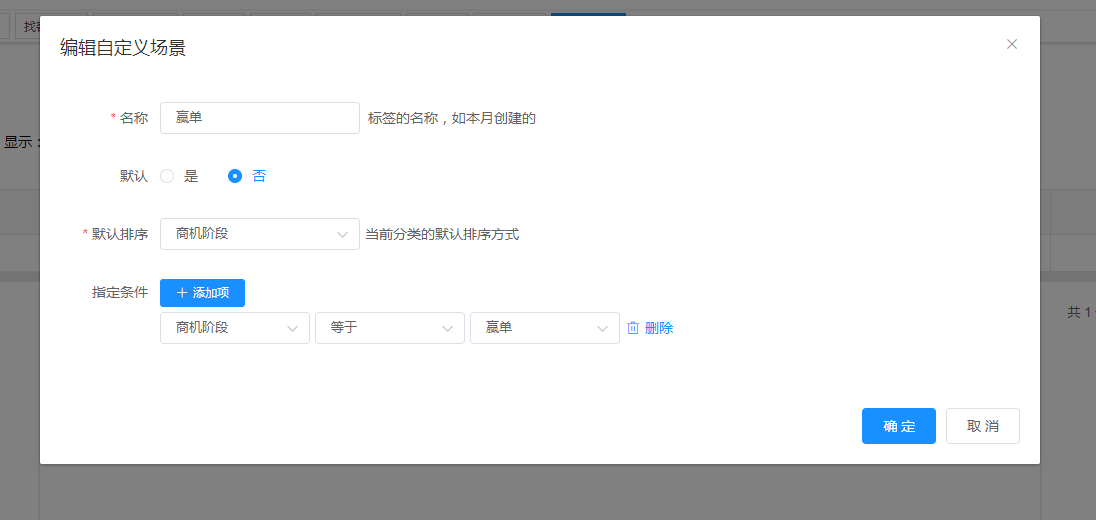Viewport: 1096px width, 520px height.
Task: Select the 是 radio button for 默认
Action: (167, 176)
